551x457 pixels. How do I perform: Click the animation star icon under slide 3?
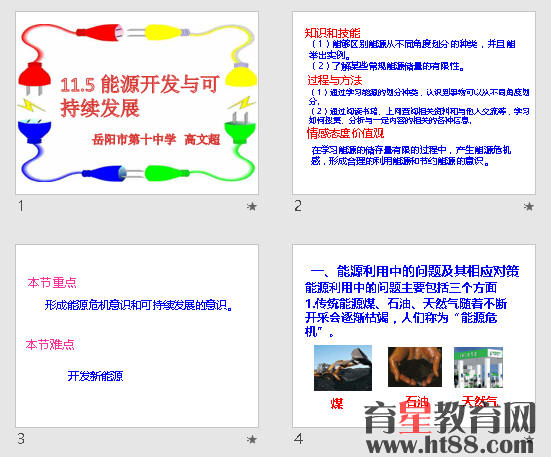[252, 439]
